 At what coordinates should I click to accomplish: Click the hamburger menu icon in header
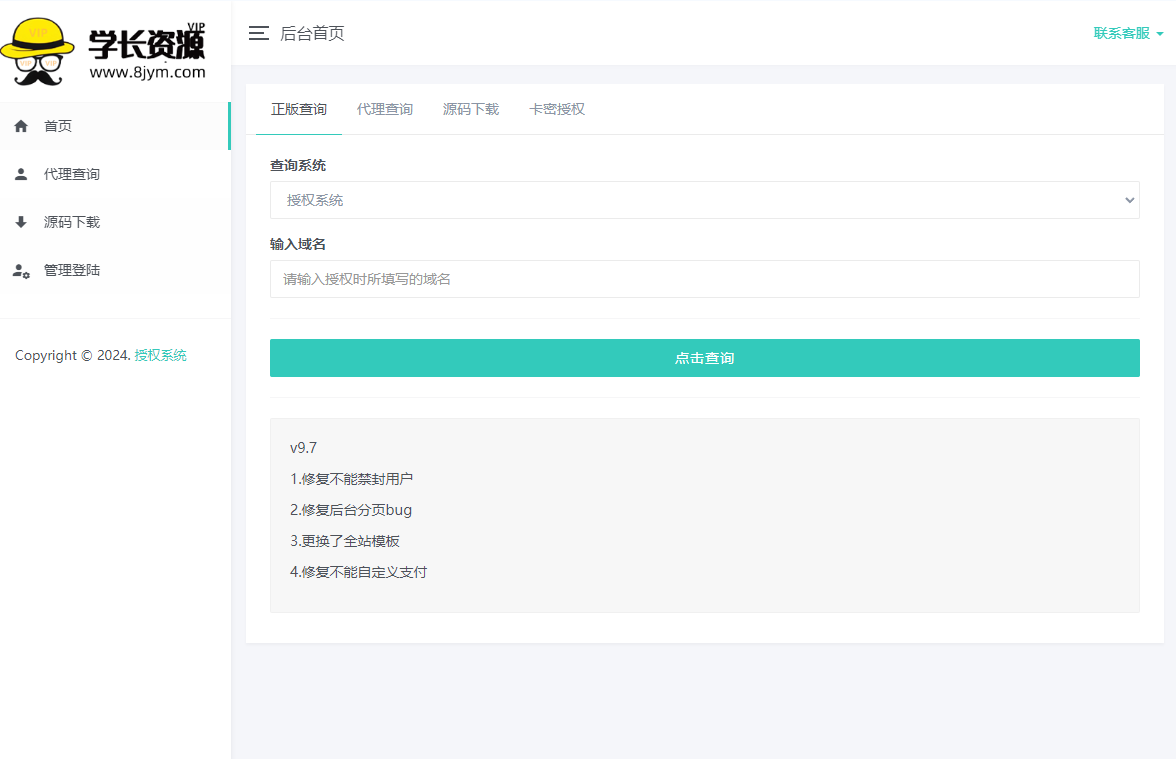(258, 33)
